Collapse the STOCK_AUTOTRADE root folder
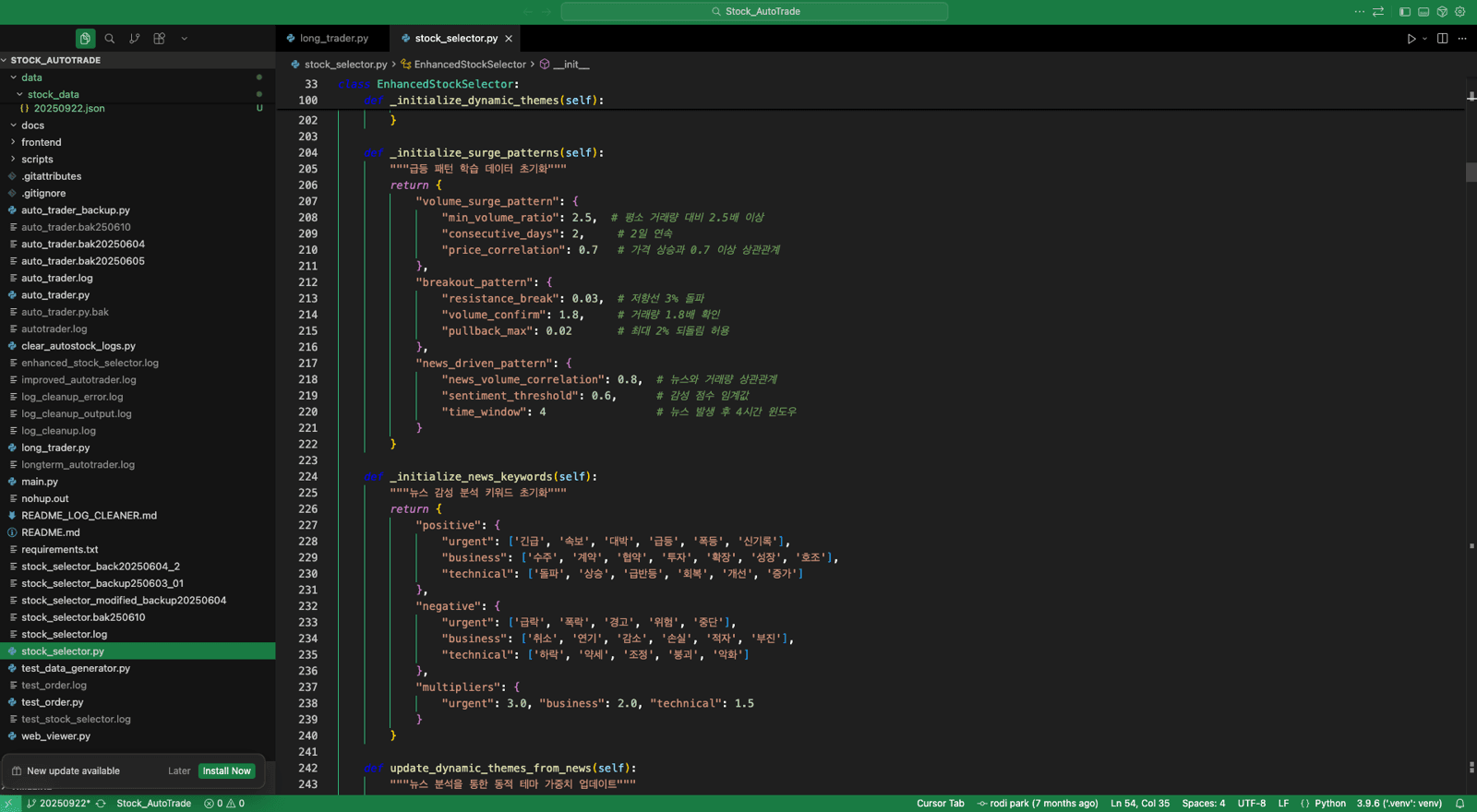1477x812 pixels. pyautogui.click(x=138, y=60)
